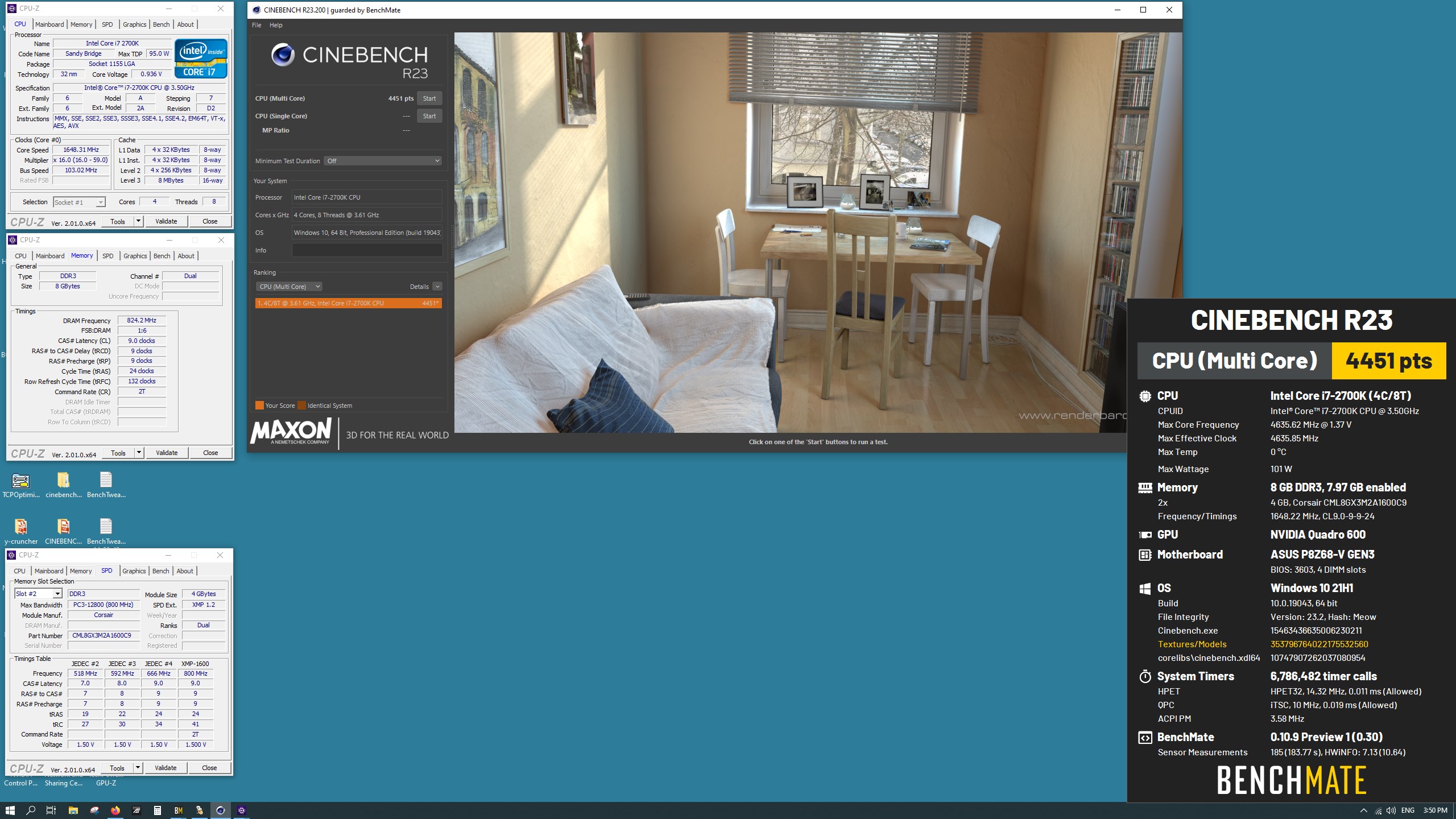
Task: Click the Textures/Models yellow hash value
Action: click(x=1319, y=644)
